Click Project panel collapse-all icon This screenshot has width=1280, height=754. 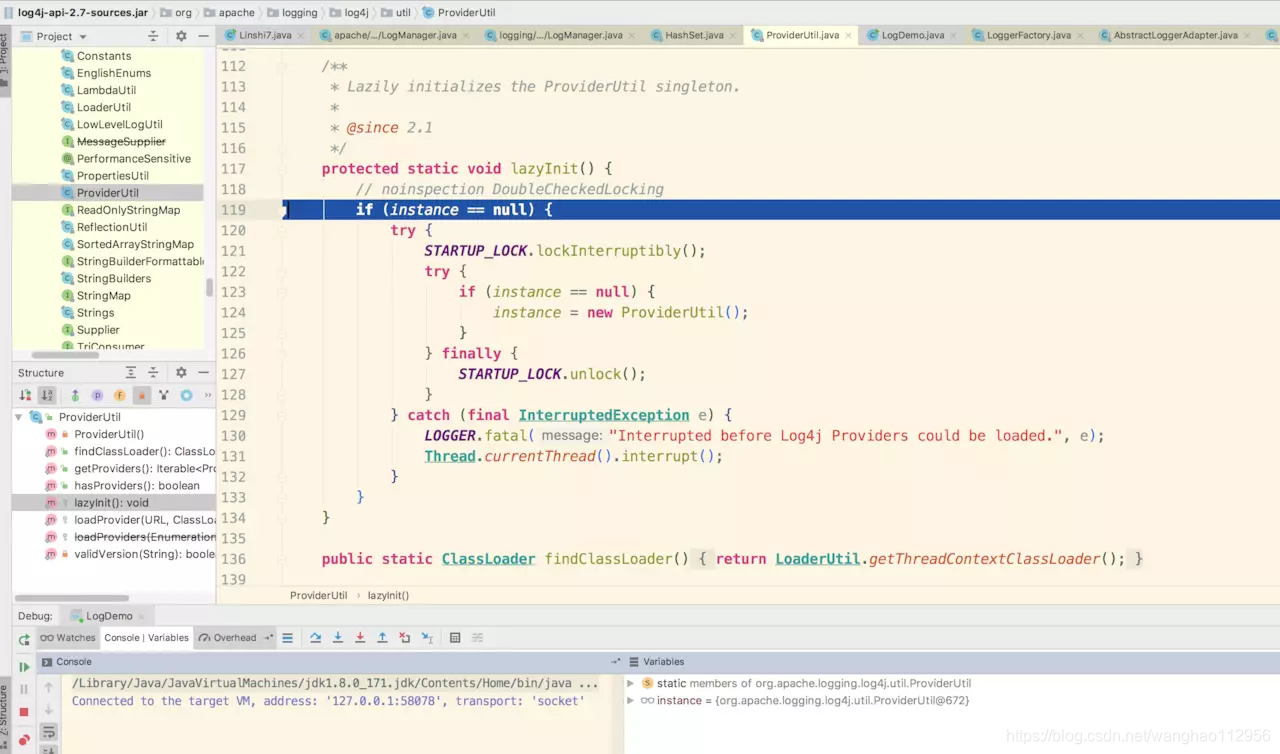point(153,35)
